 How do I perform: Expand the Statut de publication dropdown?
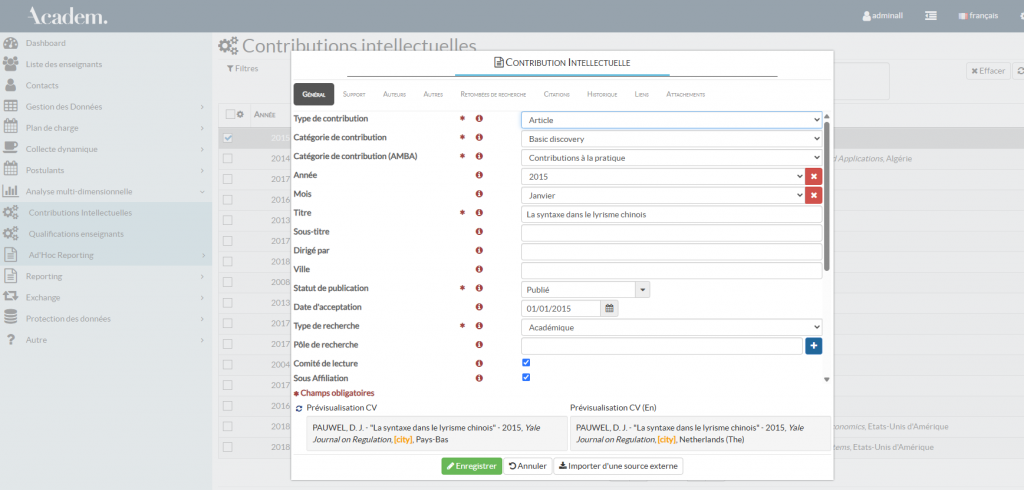coord(643,289)
